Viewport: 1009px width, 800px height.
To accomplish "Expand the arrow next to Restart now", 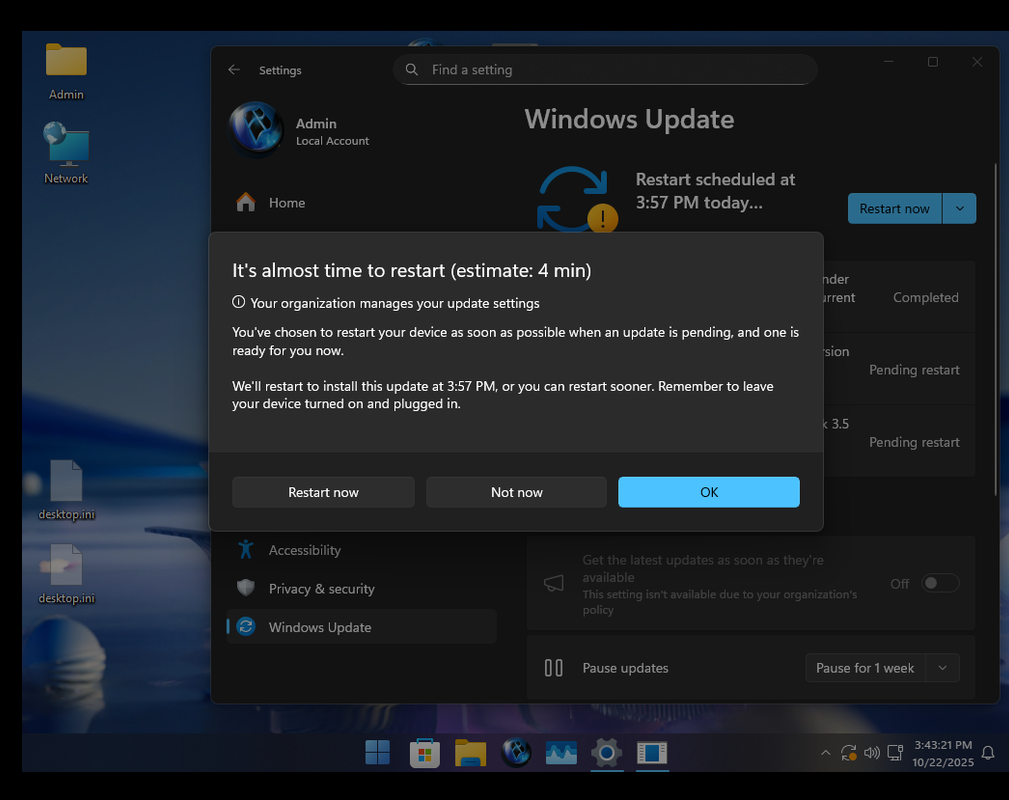I will (x=959, y=209).
